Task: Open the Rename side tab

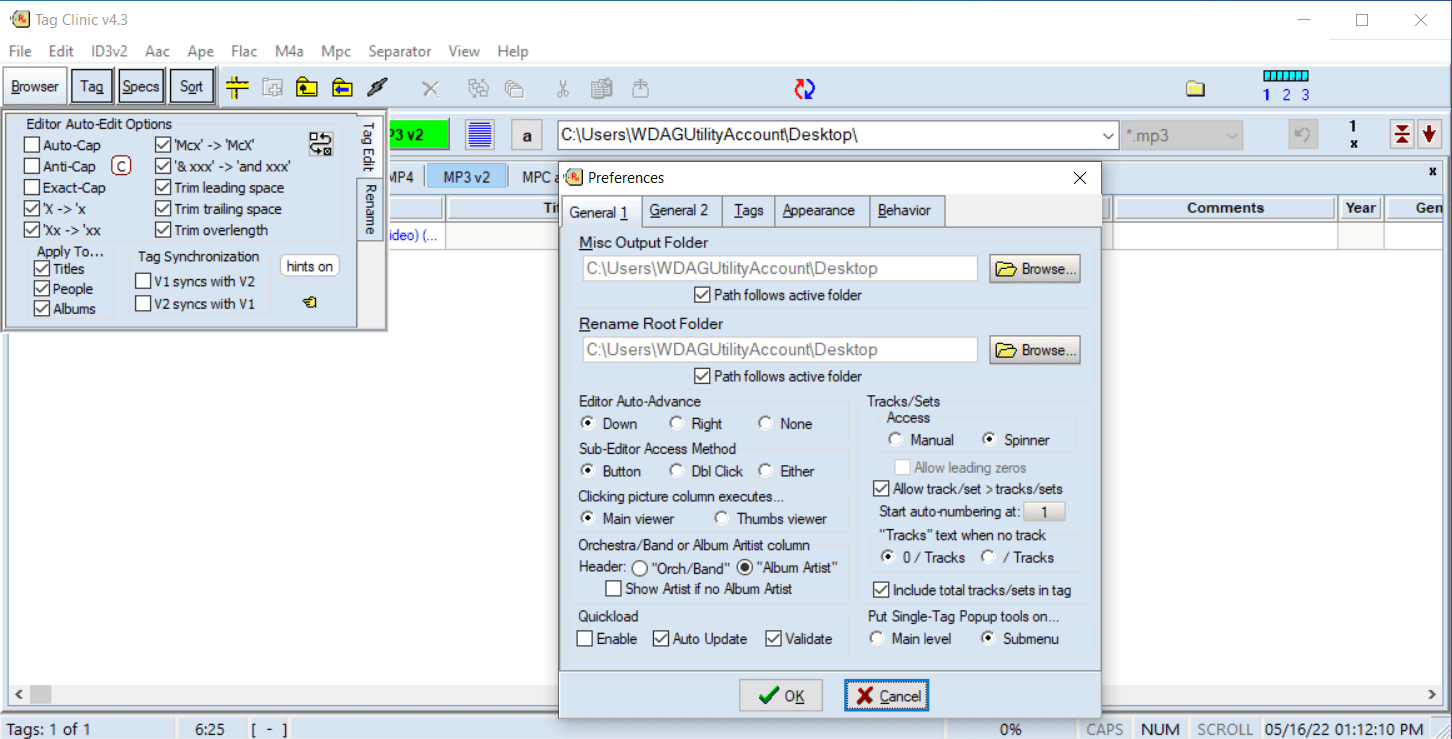Action: pos(369,209)
